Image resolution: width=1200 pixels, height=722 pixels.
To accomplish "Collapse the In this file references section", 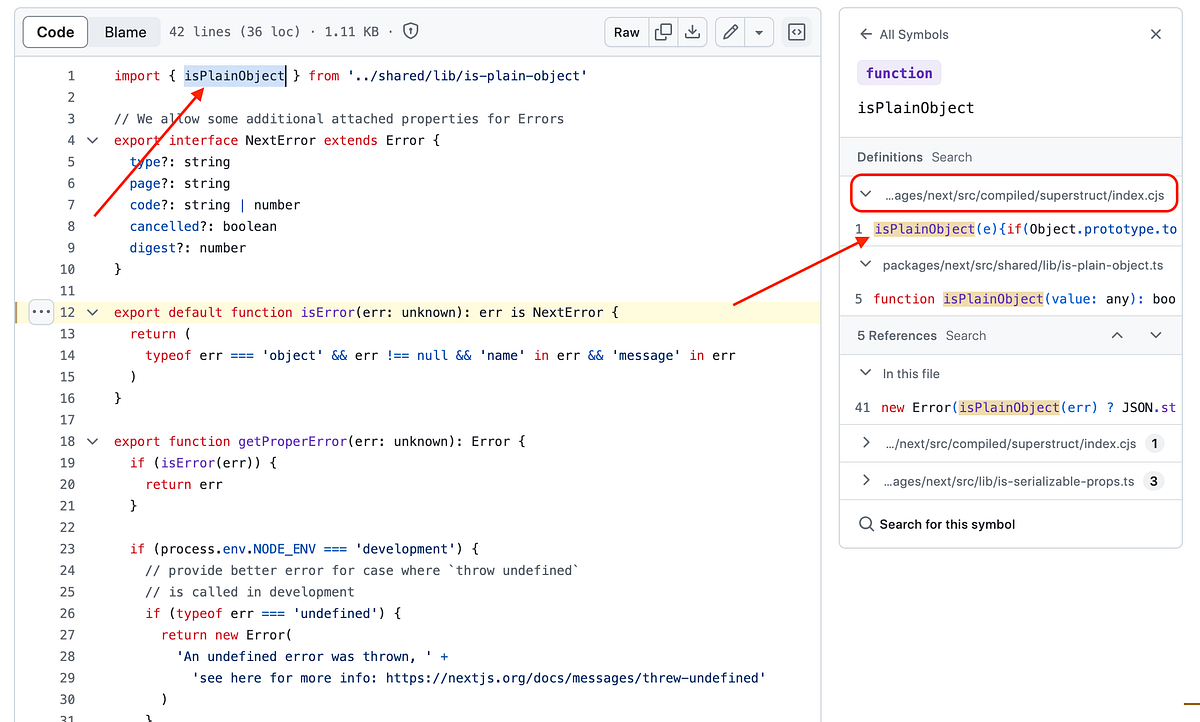I will (866, 373).
